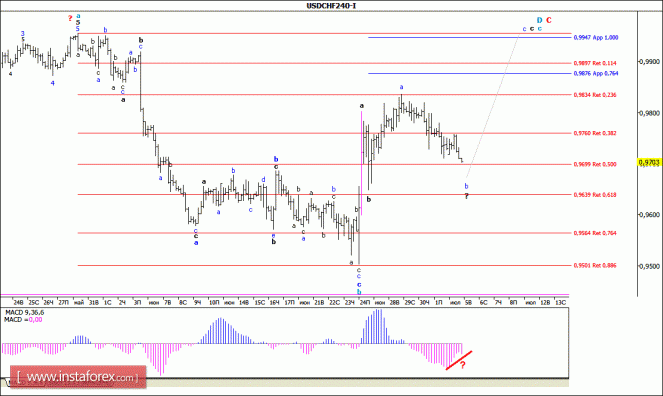Click the 24B date on the time axis
The height and width of the screenshot is (396, 663).
18,303
